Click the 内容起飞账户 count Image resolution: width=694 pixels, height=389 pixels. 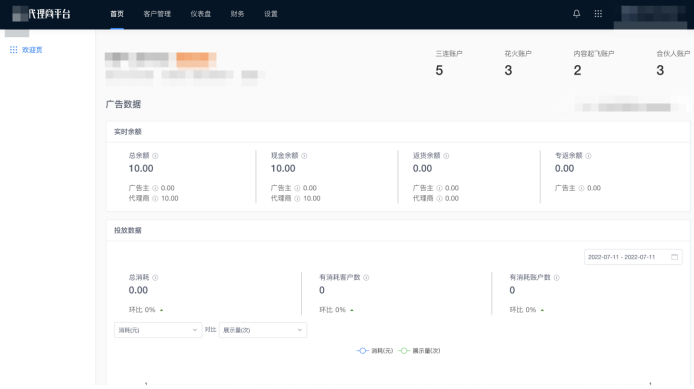coord(577,70)
